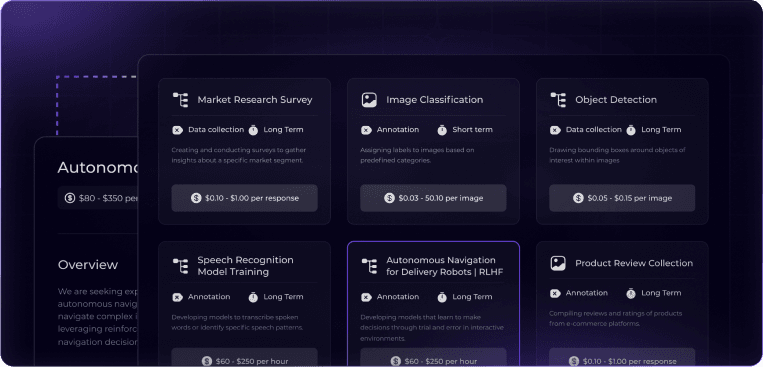Viewport: 763px width, 367px height.
Task: Open the Market Research Survey card title
Action: point(254,100)
